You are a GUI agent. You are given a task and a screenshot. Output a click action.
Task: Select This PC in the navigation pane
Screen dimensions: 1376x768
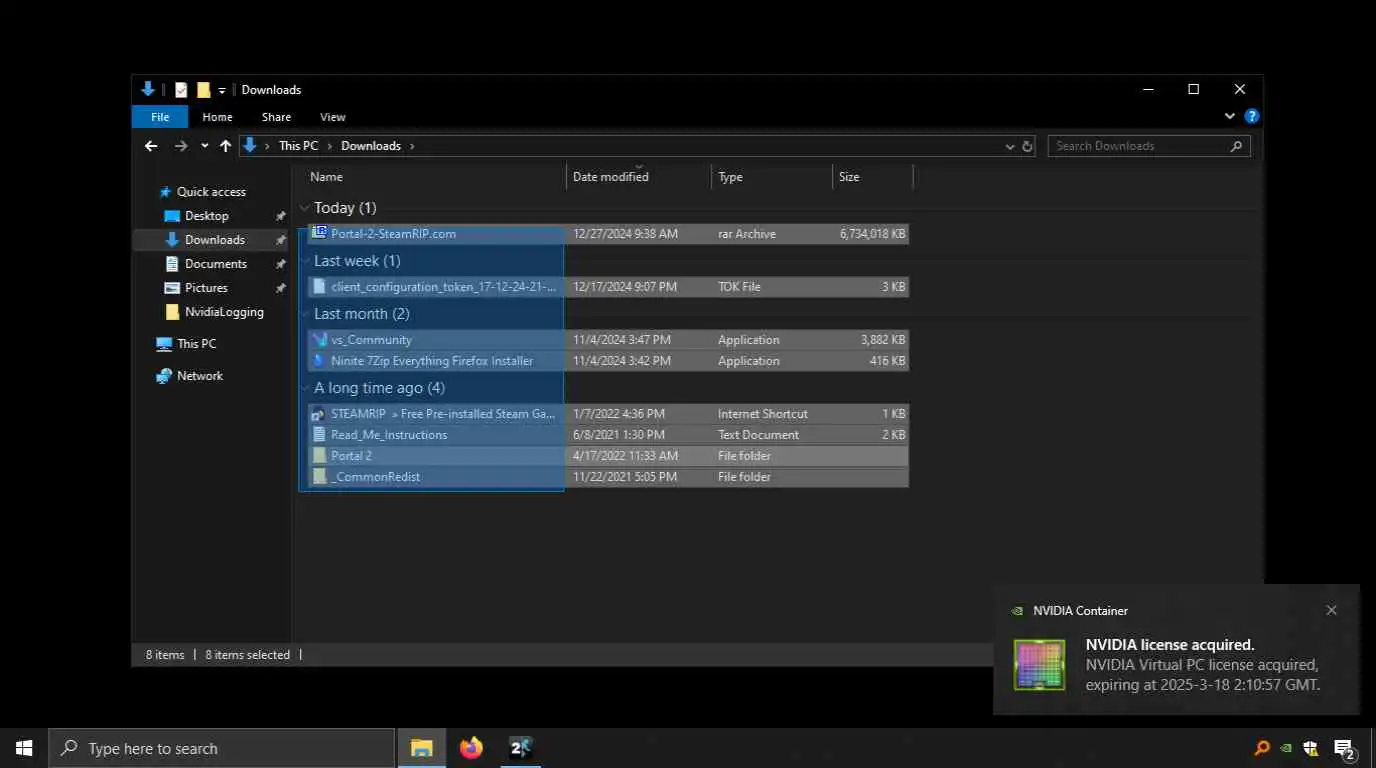pos(196,344)
